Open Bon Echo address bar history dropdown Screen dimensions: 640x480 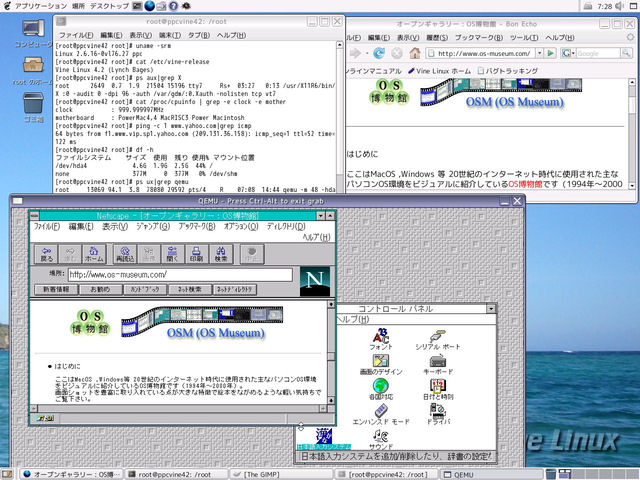tap(540, 53)
